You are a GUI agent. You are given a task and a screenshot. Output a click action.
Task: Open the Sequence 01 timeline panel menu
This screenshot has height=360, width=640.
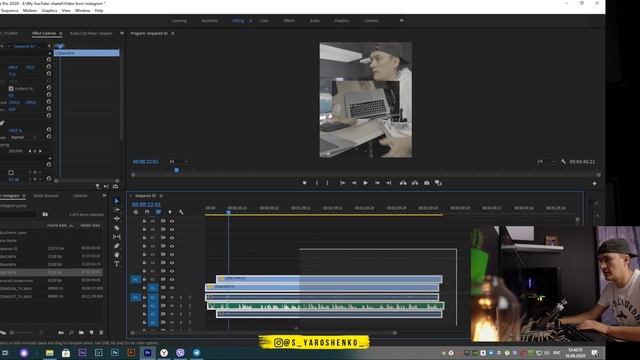click(x=161, y=196)
